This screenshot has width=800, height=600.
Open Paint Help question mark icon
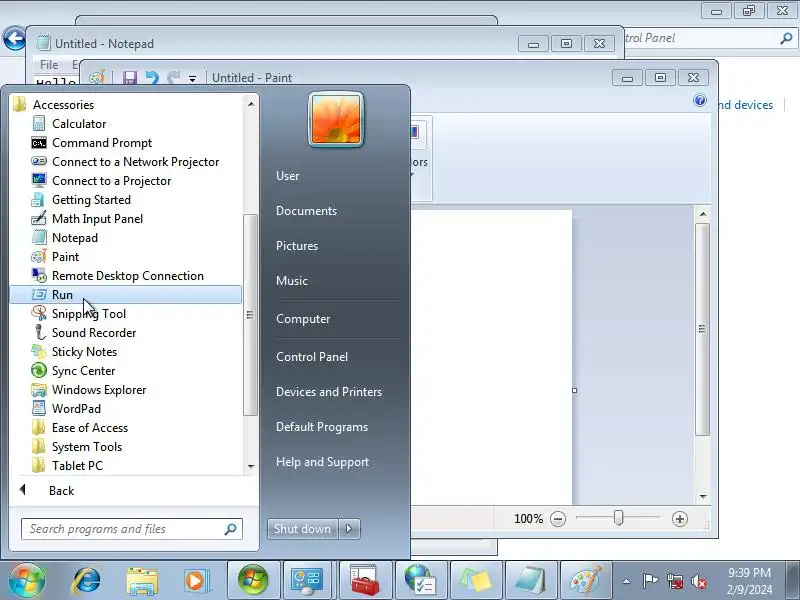tap(700, 100)
